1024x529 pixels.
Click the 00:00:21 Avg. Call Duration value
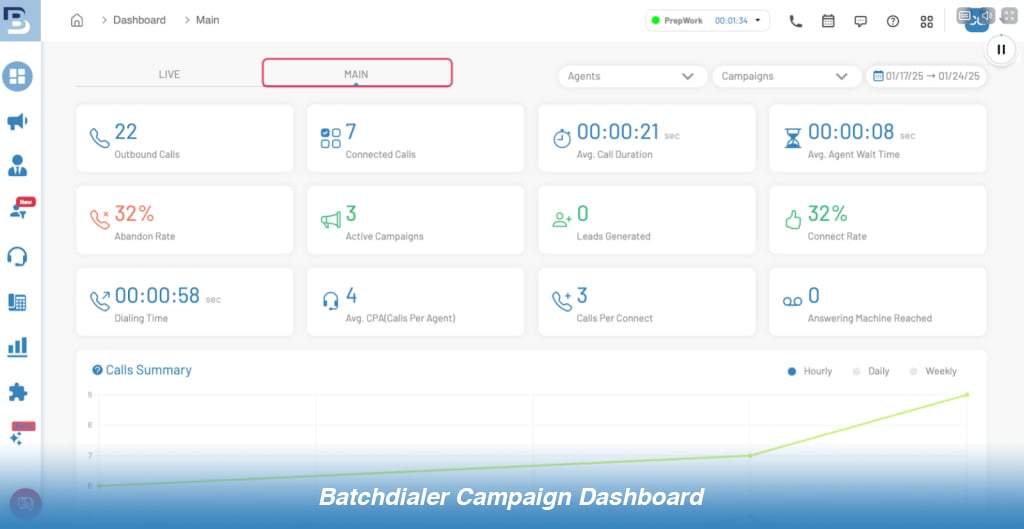coord(618,132)
